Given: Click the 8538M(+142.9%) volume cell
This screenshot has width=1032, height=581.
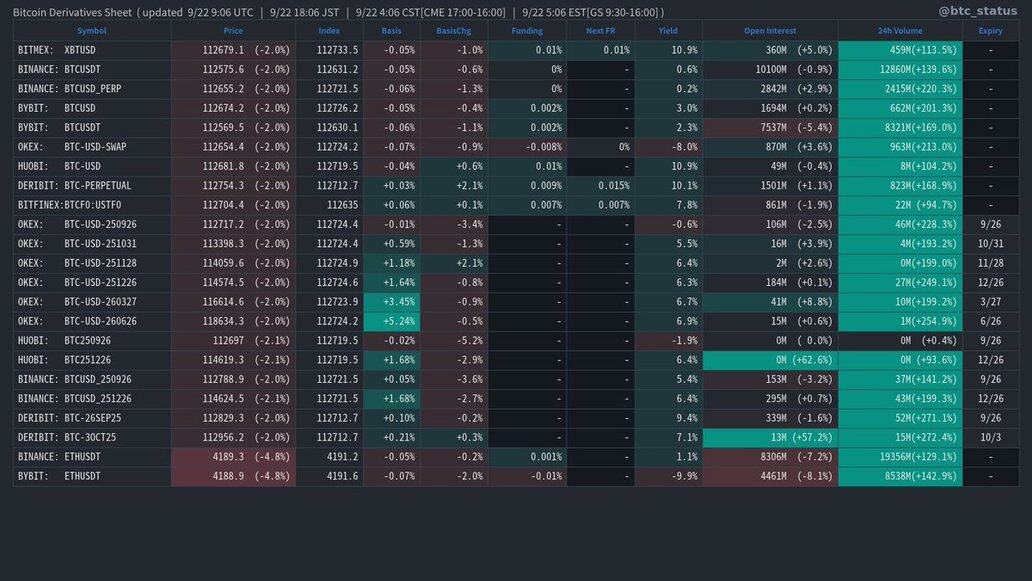Looking at the screenshot, I should 900,476.
